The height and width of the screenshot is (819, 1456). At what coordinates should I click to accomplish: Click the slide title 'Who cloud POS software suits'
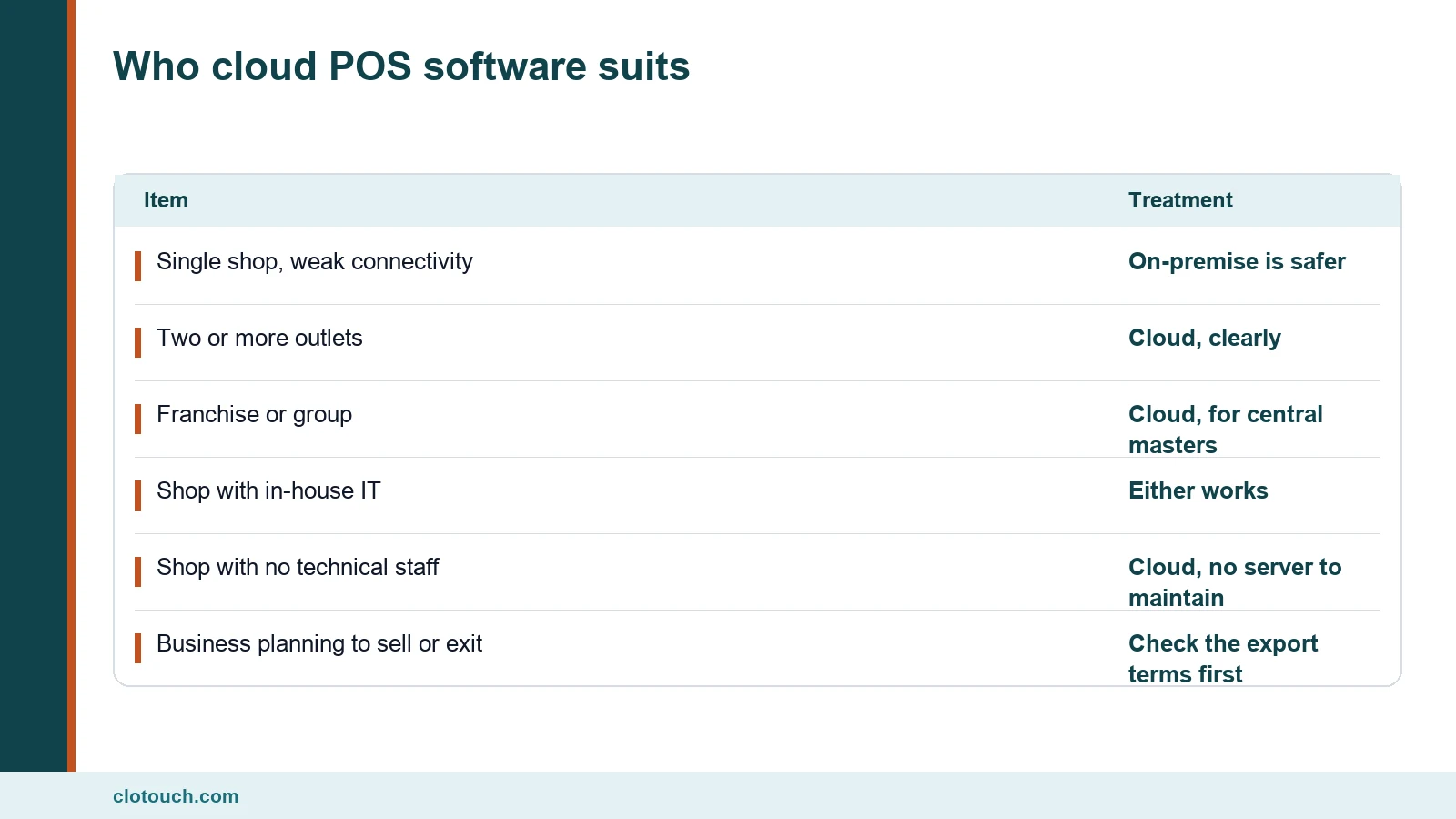pos(401,66)
